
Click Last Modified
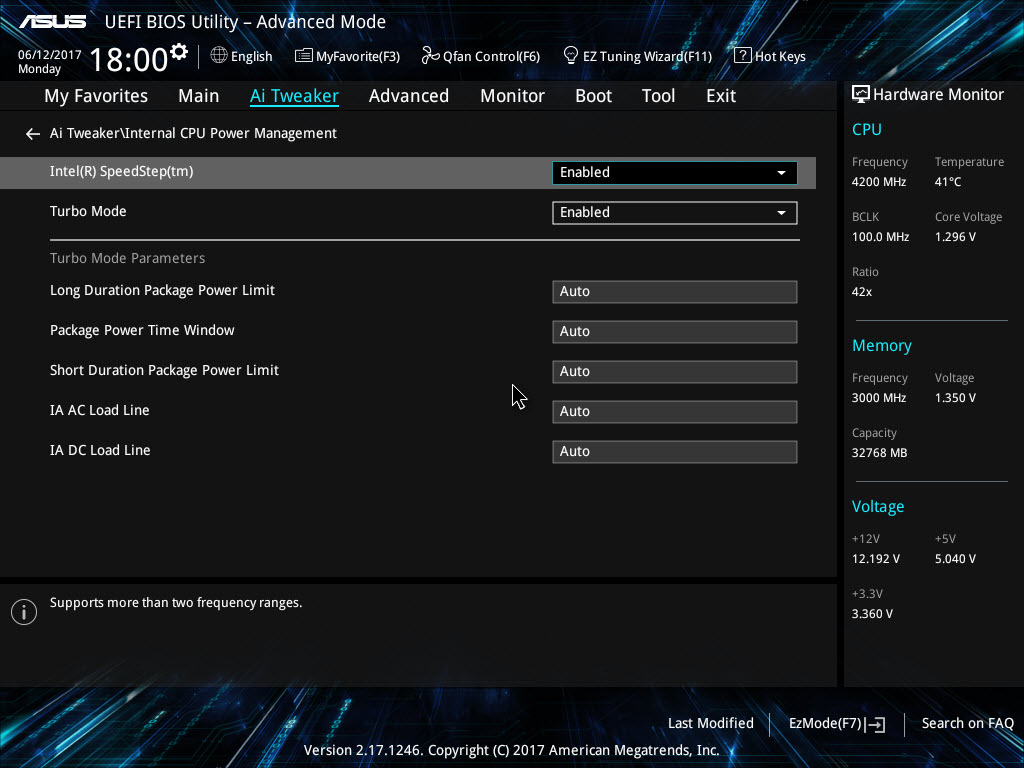tap(711, 724)
